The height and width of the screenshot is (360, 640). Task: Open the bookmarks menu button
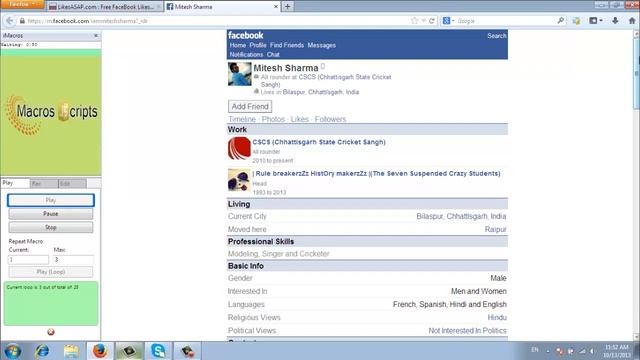coord(596,21)
